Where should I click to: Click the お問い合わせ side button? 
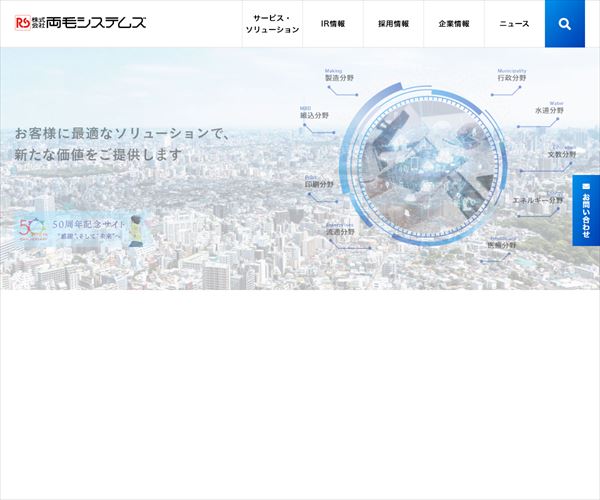[x=586, y=210]
